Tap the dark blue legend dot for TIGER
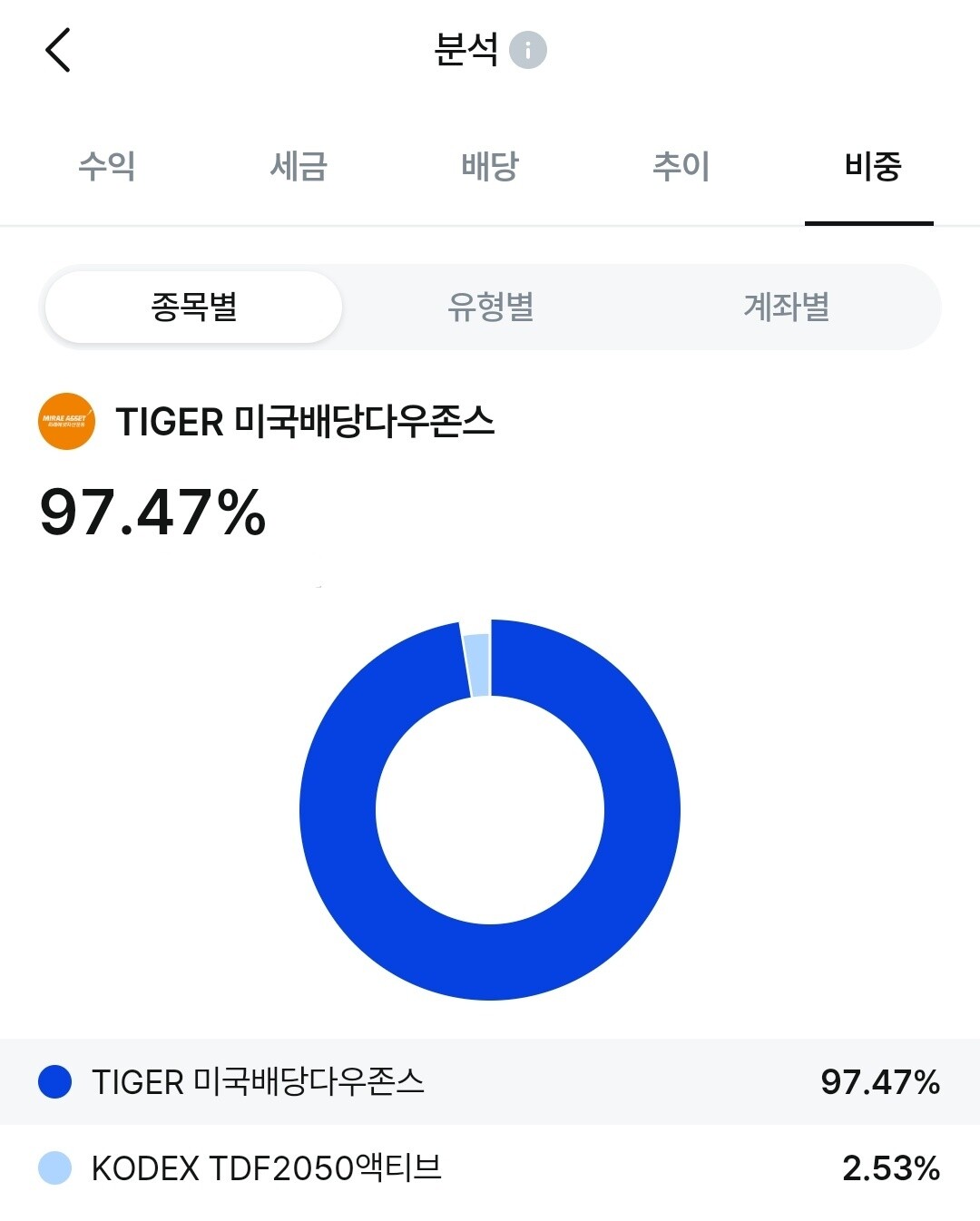Screen dimensions: 980x1221 tap(54, 1081)
